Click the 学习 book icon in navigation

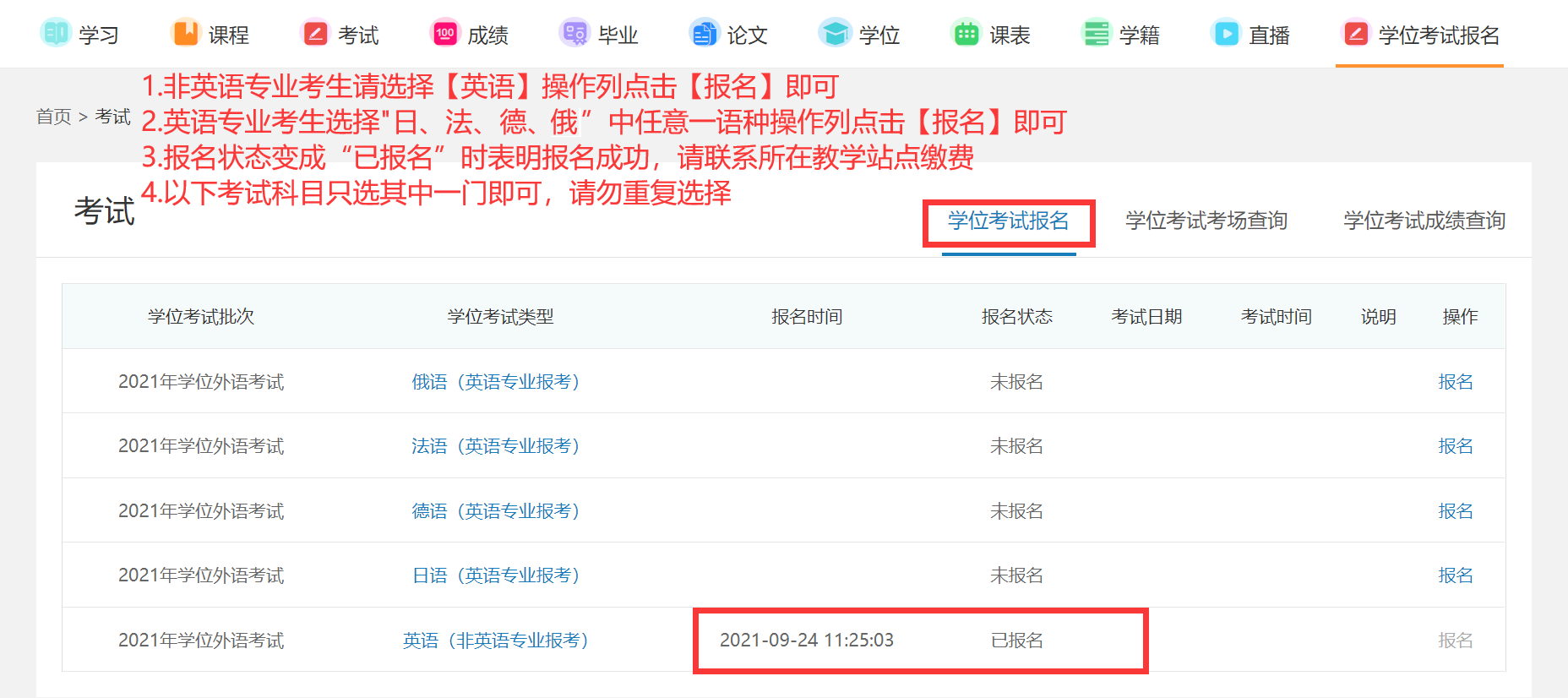(56, 34)
